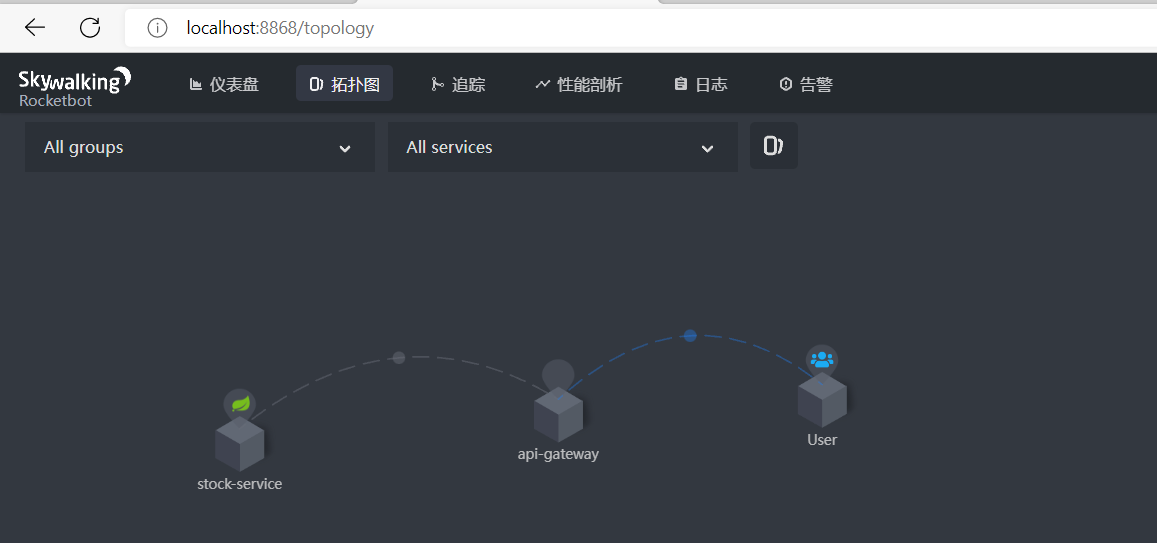Expand the All groups dropdown
This screenshot has width=1157, height=543.
coord(199,147)
